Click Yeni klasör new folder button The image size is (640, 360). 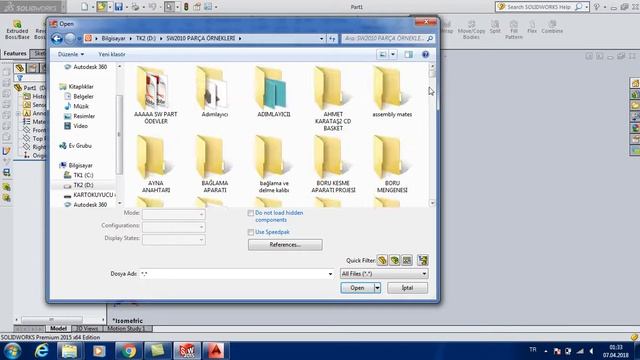pyautogui.click(x=111, y=54)
